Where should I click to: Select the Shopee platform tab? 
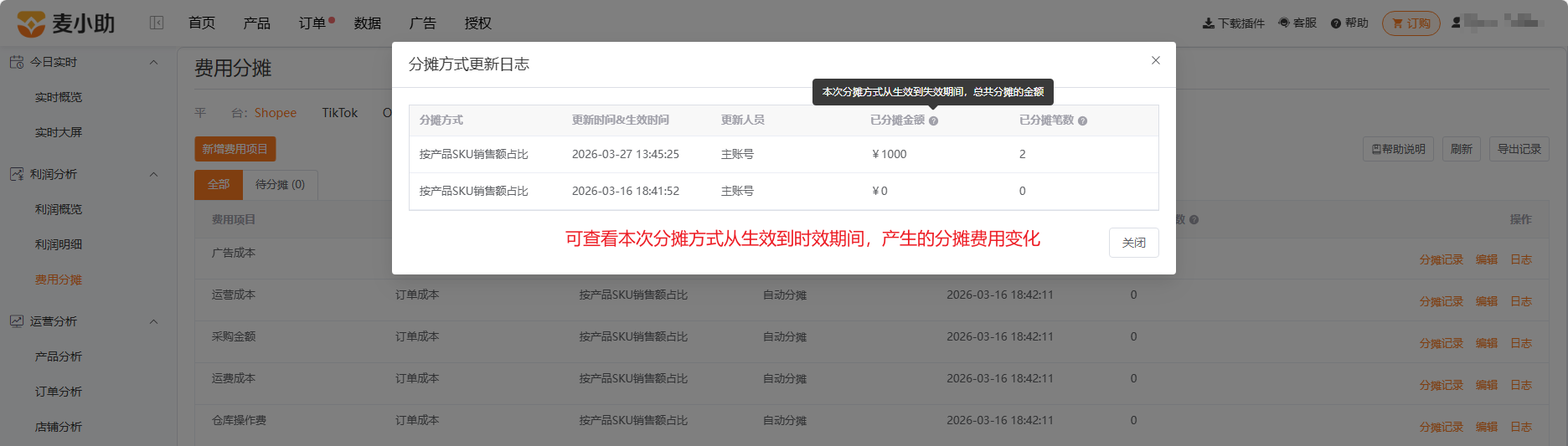[276, 113]
